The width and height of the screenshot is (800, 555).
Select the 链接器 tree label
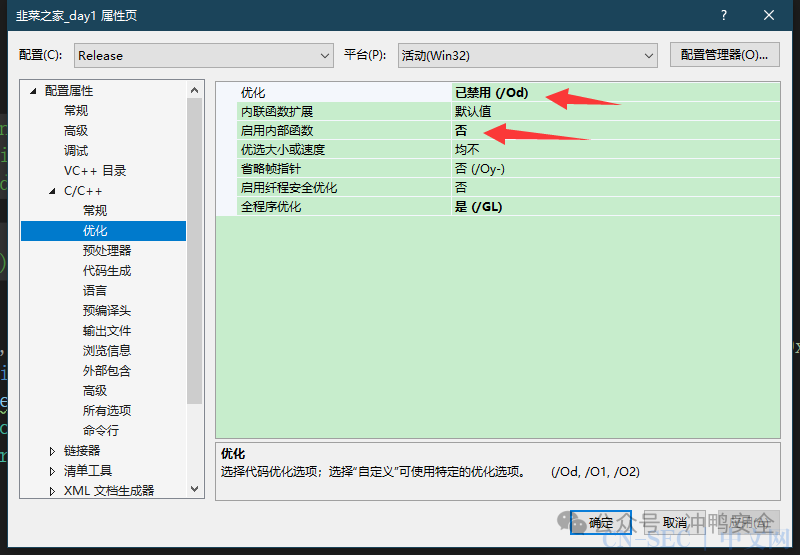[x=82, y=450]
